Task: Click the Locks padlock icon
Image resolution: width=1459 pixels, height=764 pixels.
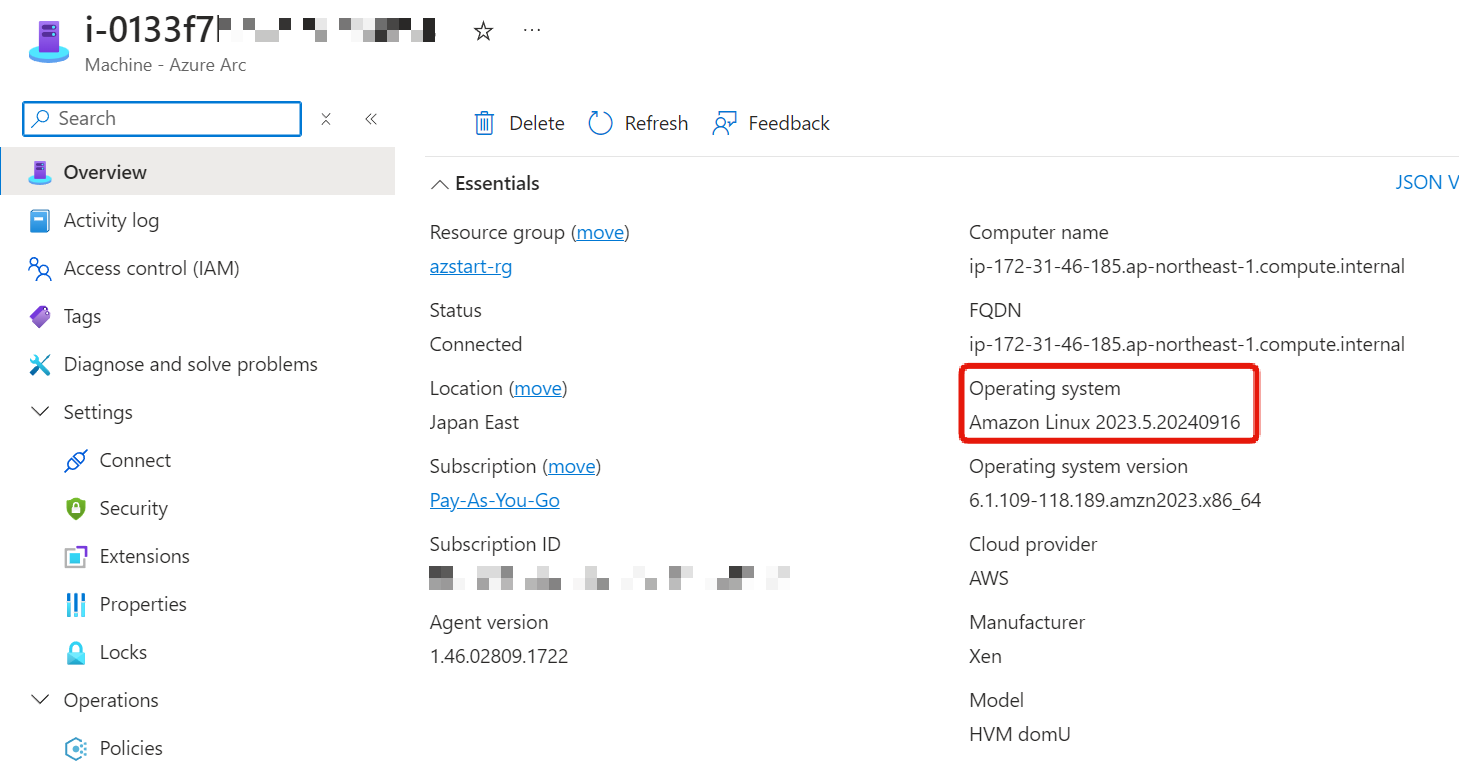Action: (76, 652)
